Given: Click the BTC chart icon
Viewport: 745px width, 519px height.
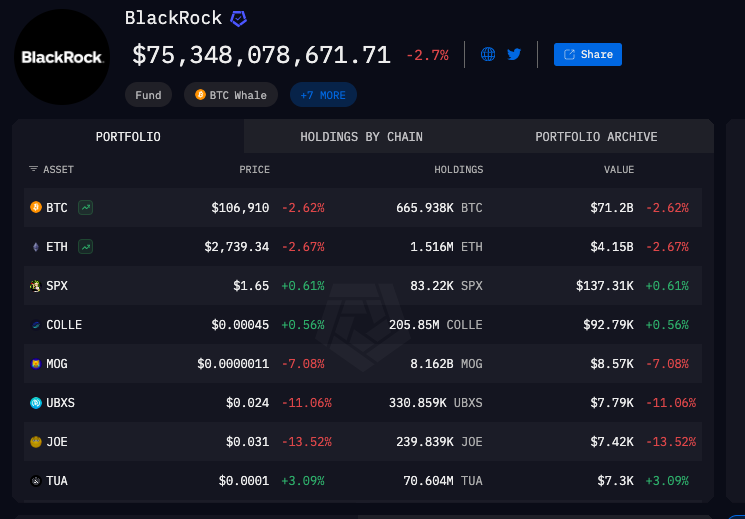Looking at the screenshot, I should point(87,208).
